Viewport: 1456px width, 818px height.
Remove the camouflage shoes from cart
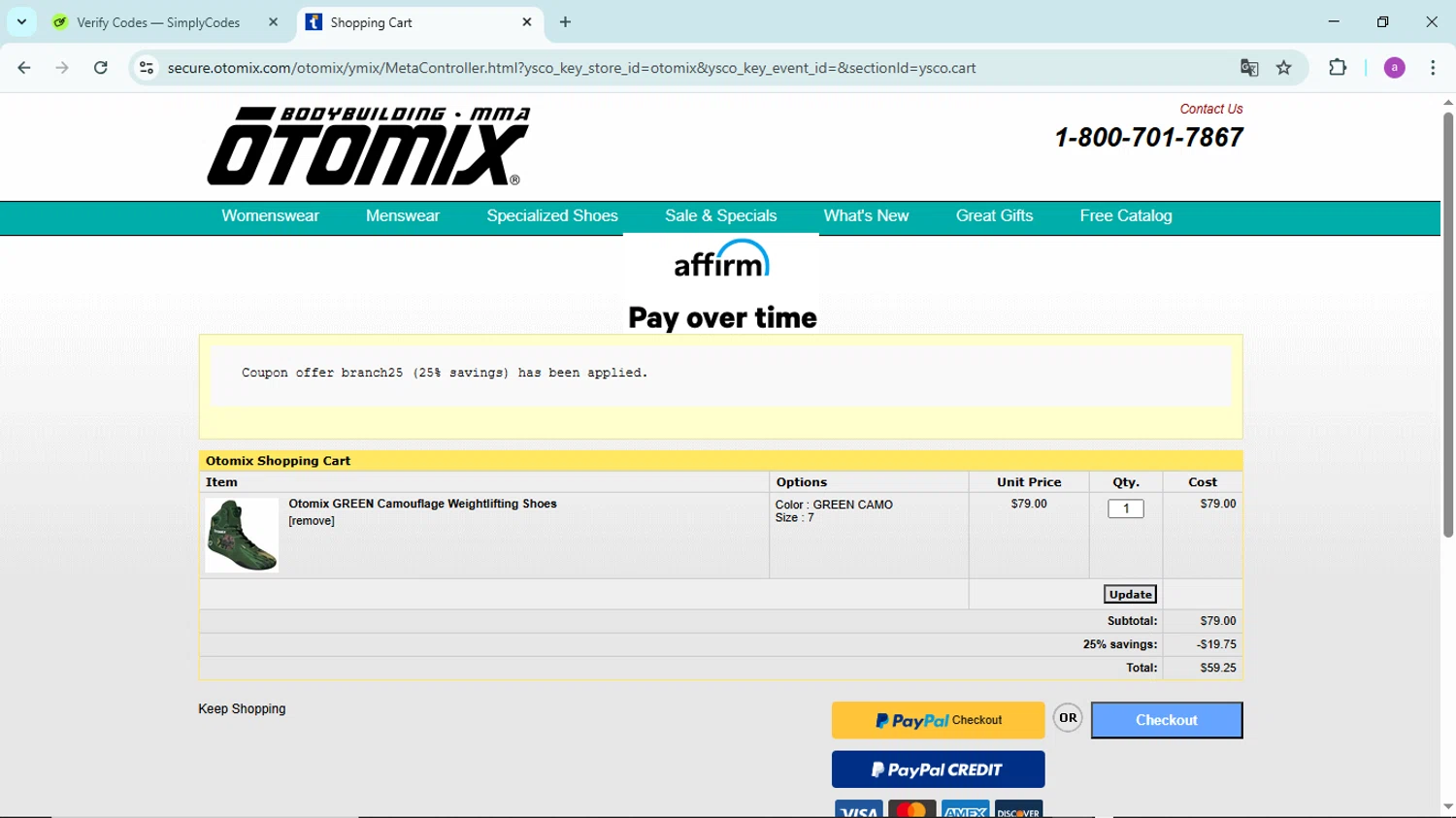[312, 521]
